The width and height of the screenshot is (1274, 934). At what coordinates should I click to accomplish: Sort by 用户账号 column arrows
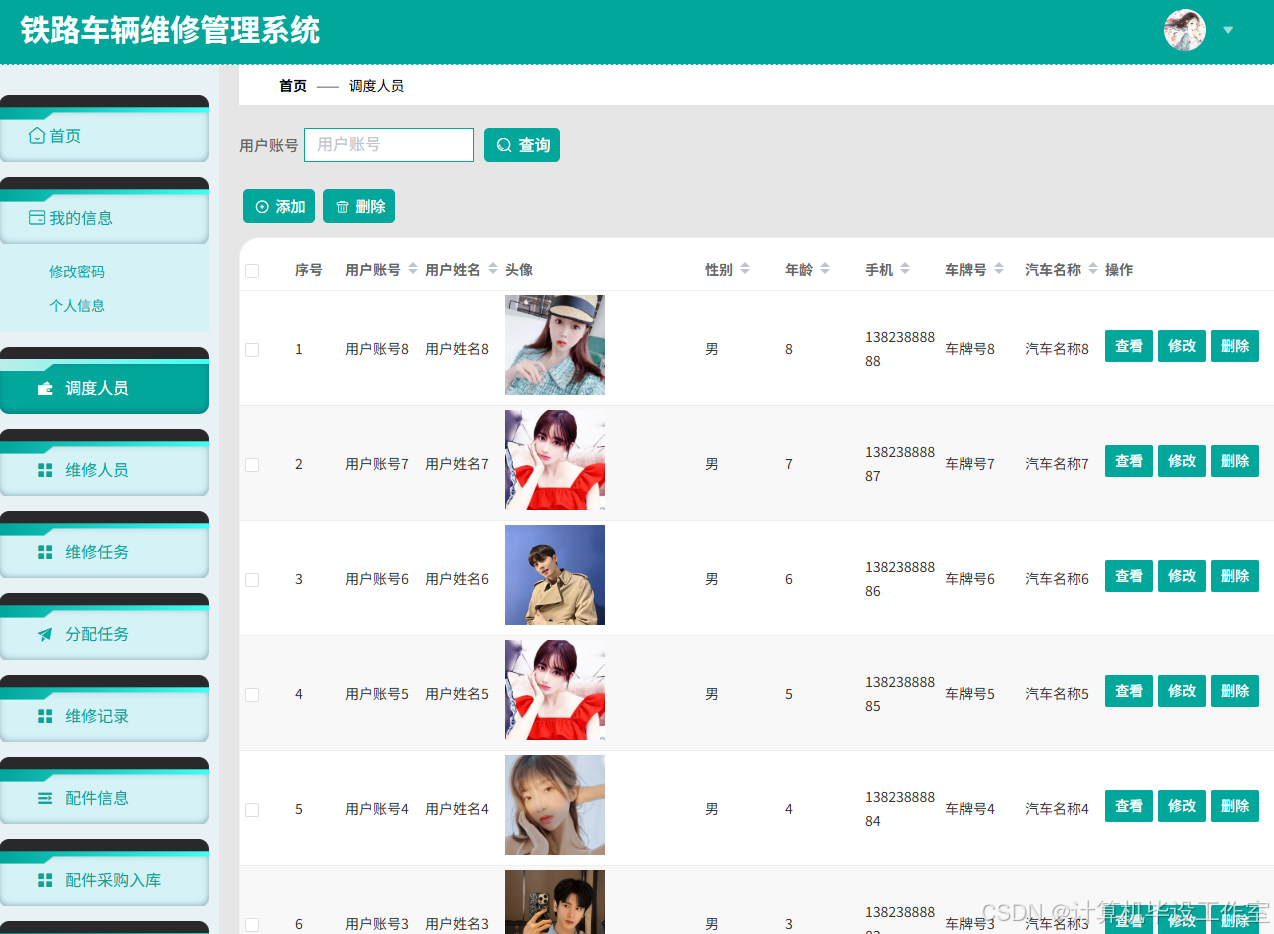coord(413,269)
